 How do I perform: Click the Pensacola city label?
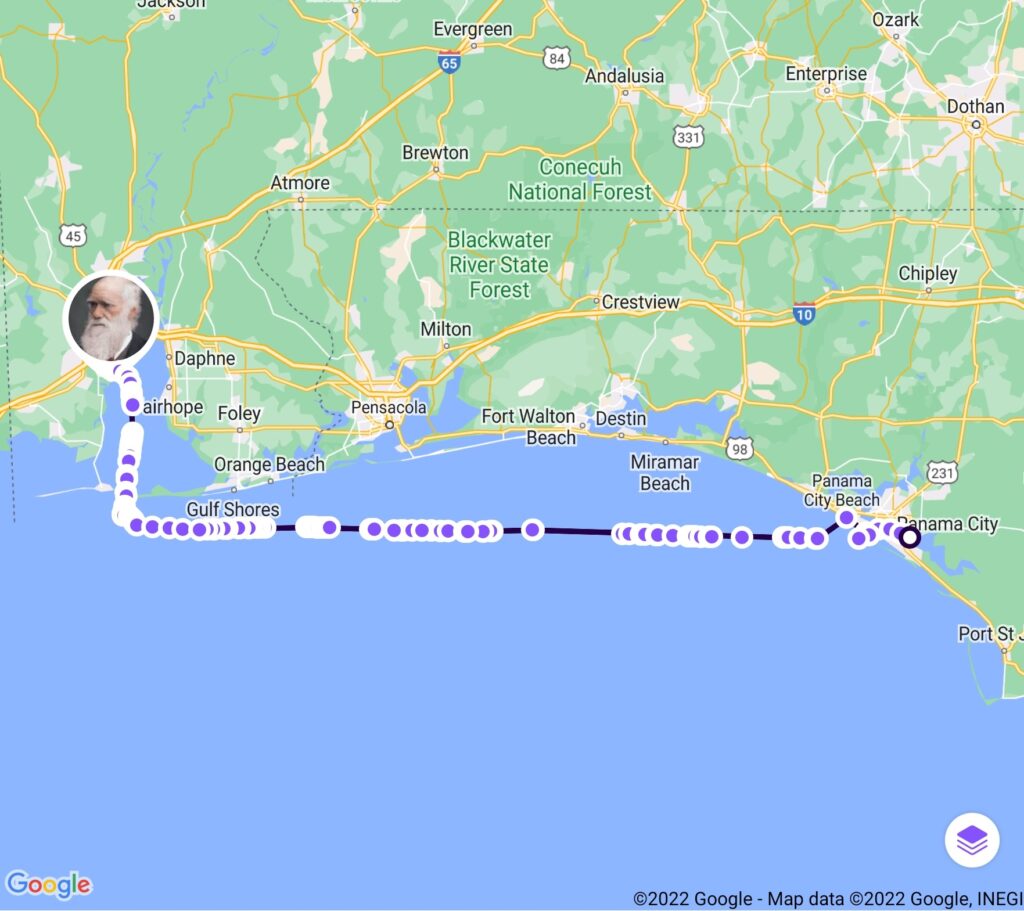(x=389, y=408)
